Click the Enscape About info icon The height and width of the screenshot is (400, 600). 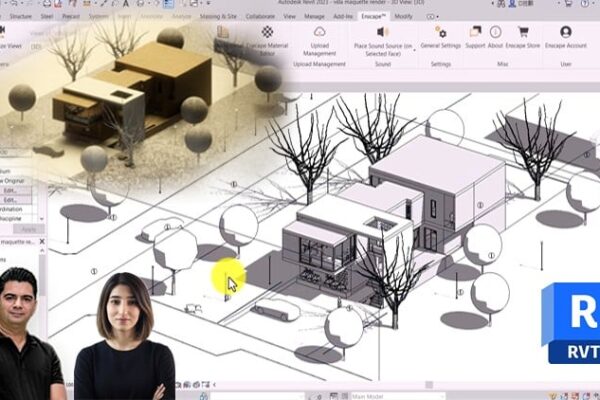tap(496, 31)
